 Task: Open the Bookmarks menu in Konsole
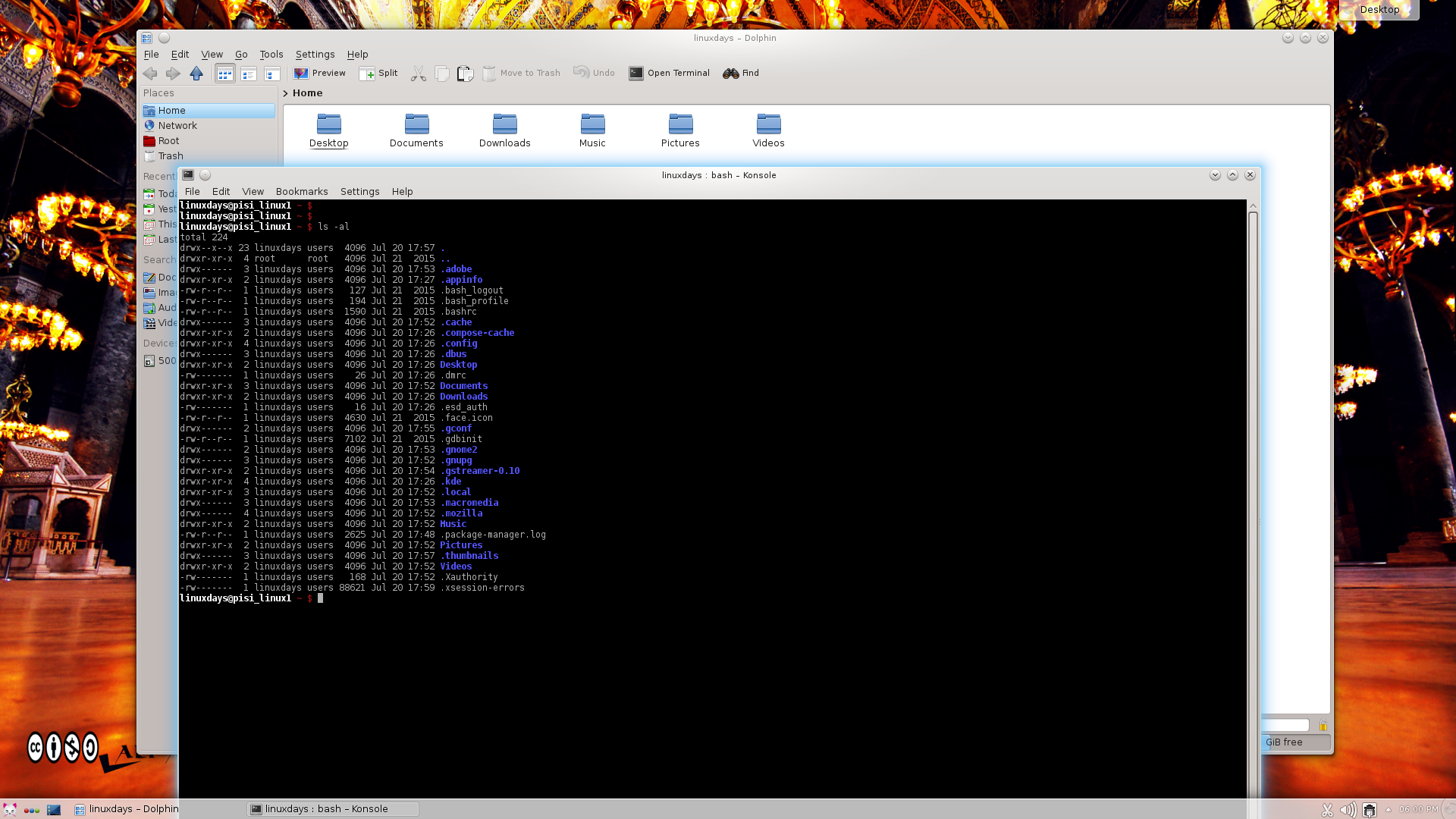[x=302, y=192]
